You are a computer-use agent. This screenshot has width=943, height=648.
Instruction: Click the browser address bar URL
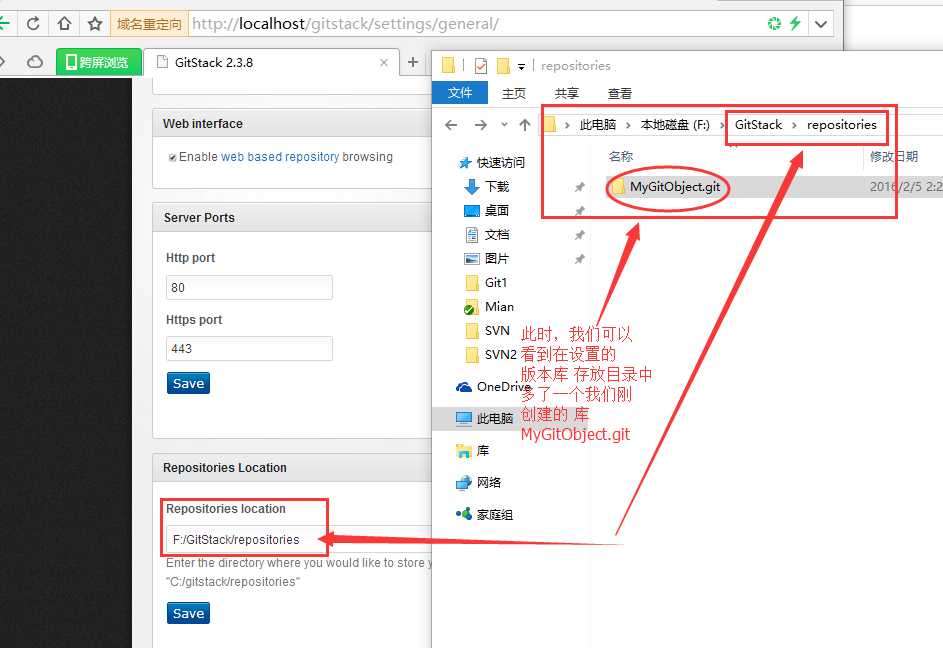(x=345, y=23)
